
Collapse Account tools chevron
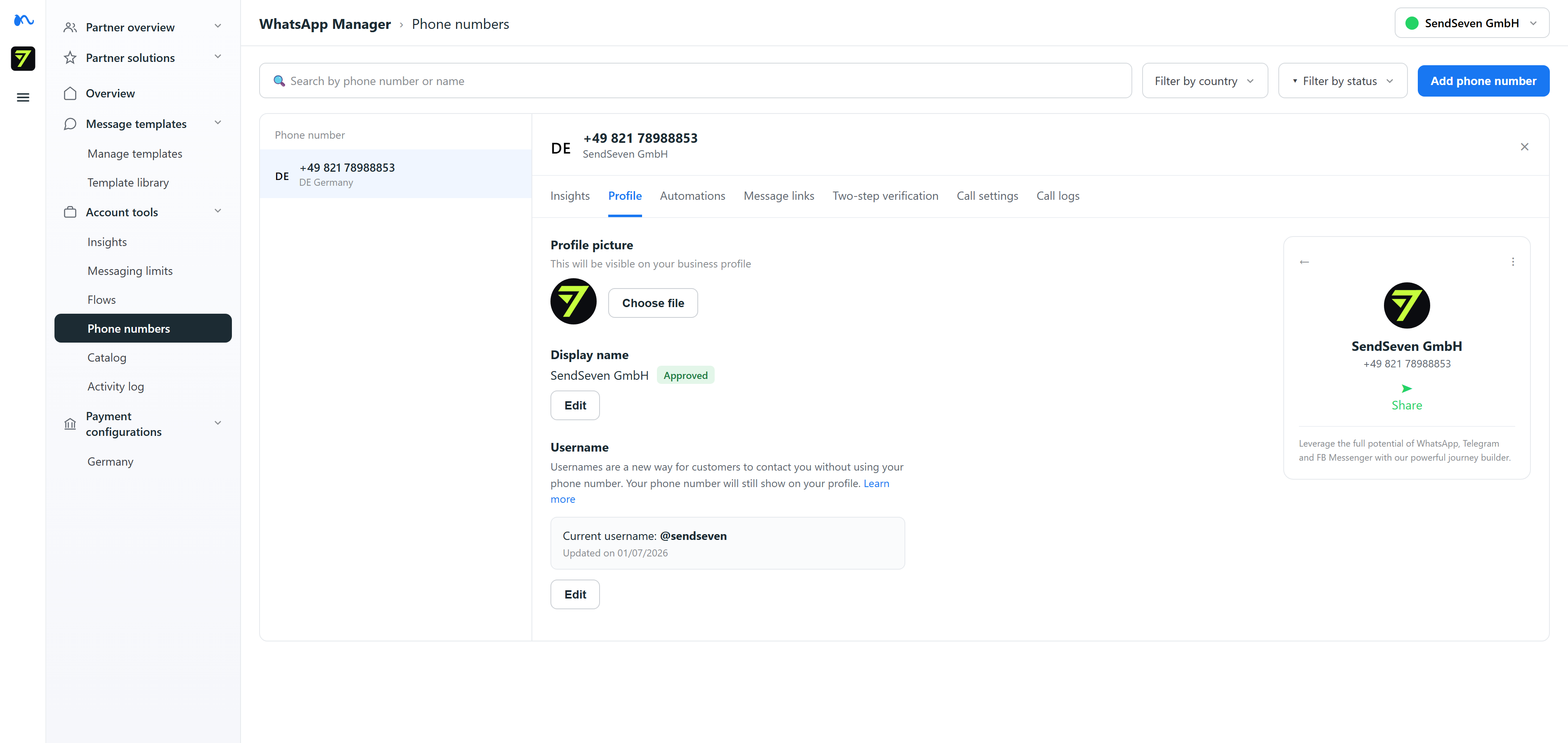218,211
